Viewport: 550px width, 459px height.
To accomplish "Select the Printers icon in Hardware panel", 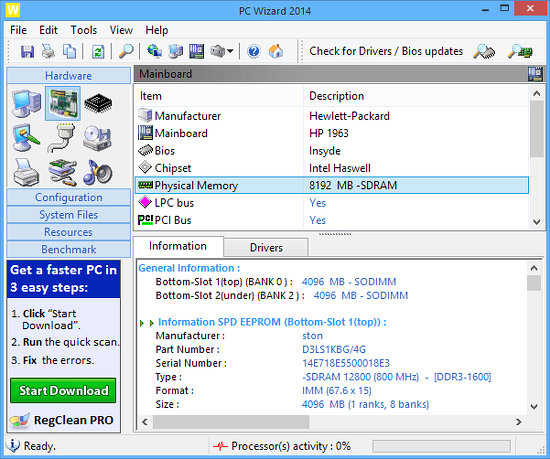I will point(26,172).
